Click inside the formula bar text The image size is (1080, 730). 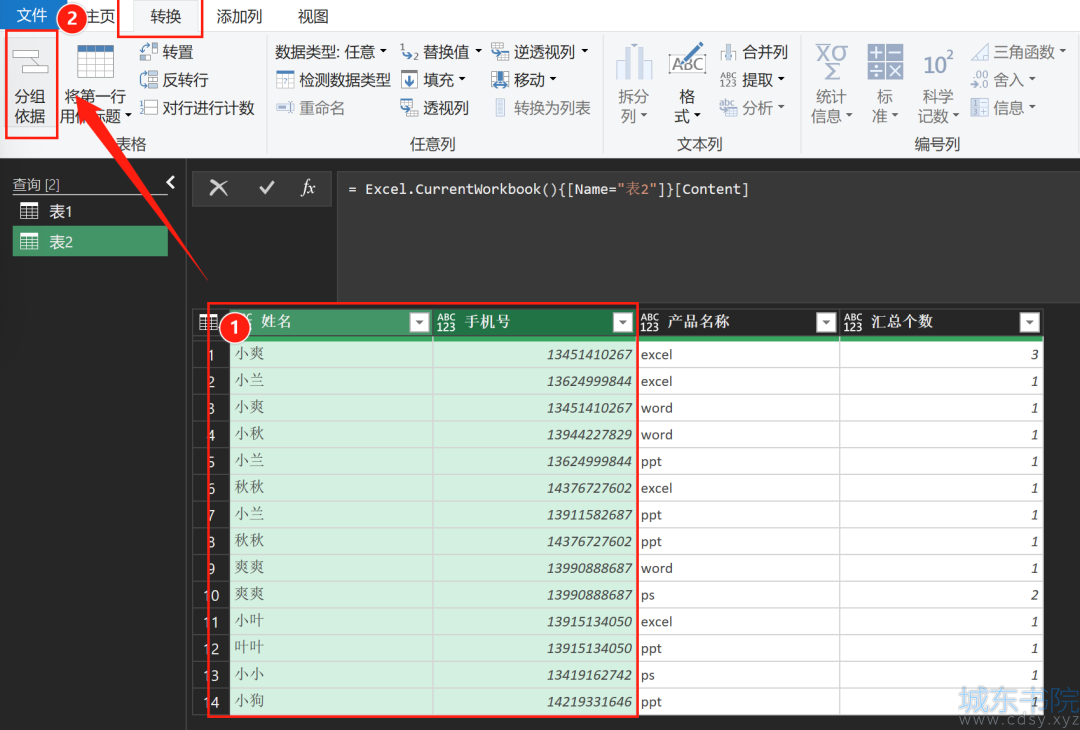[x=548, y=189]
